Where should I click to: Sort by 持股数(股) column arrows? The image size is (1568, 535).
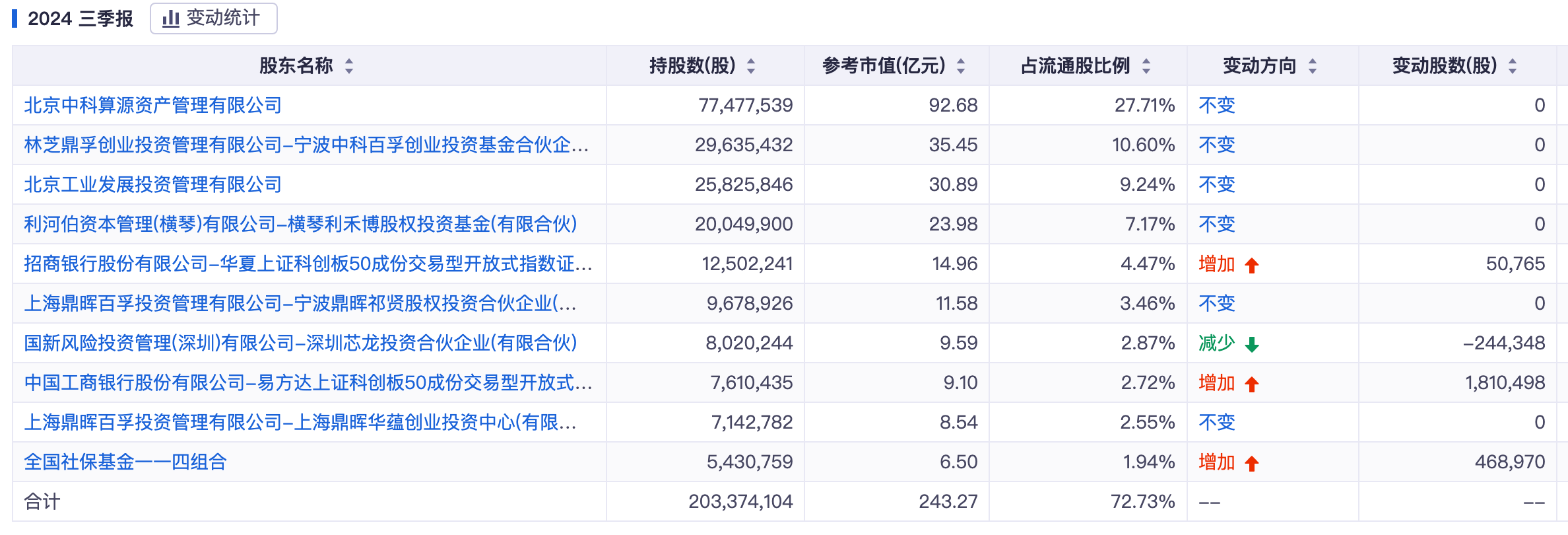[x=751, y=66]
